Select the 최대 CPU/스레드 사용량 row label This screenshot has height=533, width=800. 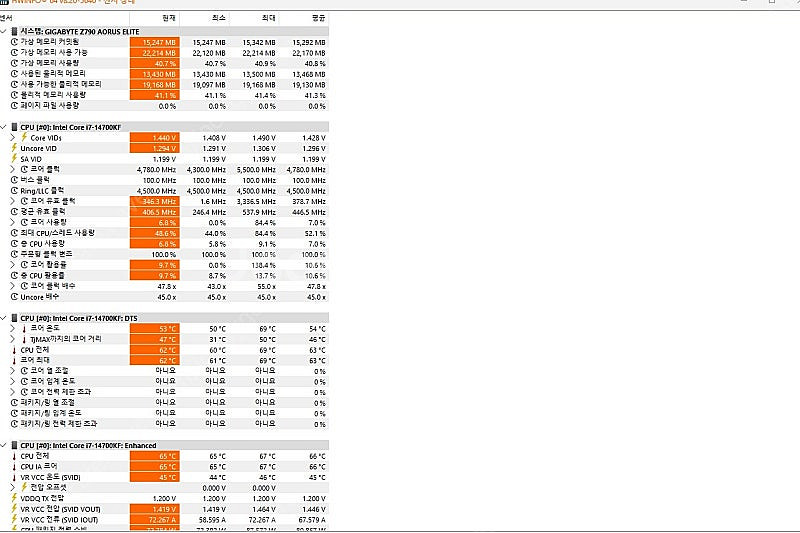click(x=57, y=233)
